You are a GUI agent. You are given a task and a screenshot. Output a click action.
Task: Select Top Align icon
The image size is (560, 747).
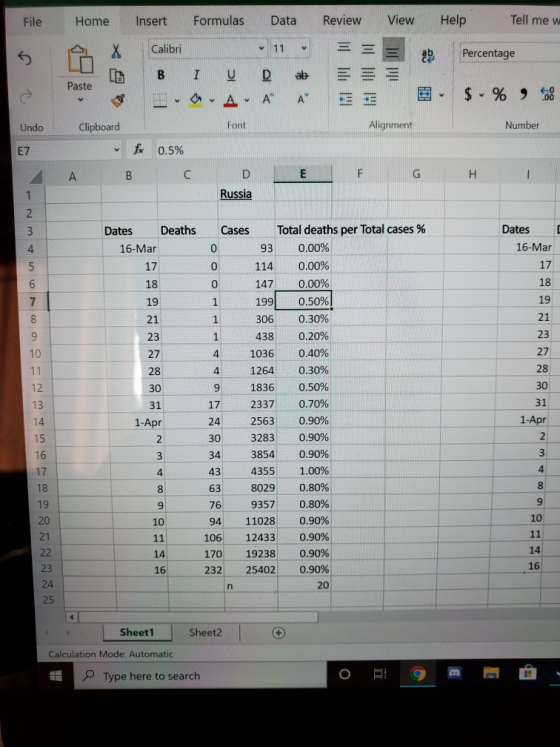(344, 47)
